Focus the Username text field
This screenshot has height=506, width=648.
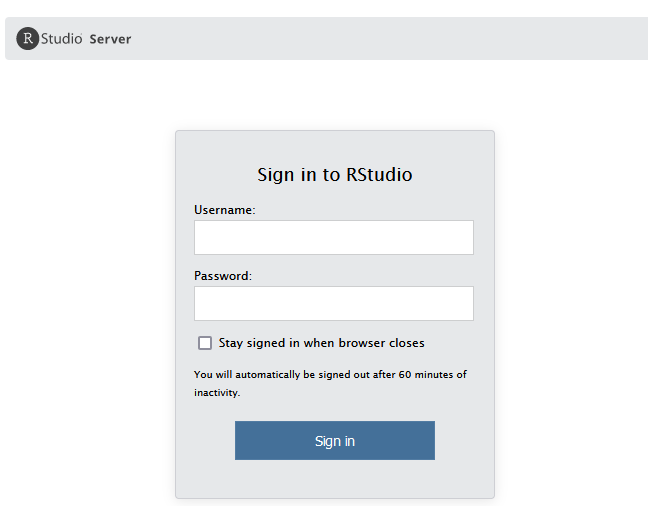[333, 238]
